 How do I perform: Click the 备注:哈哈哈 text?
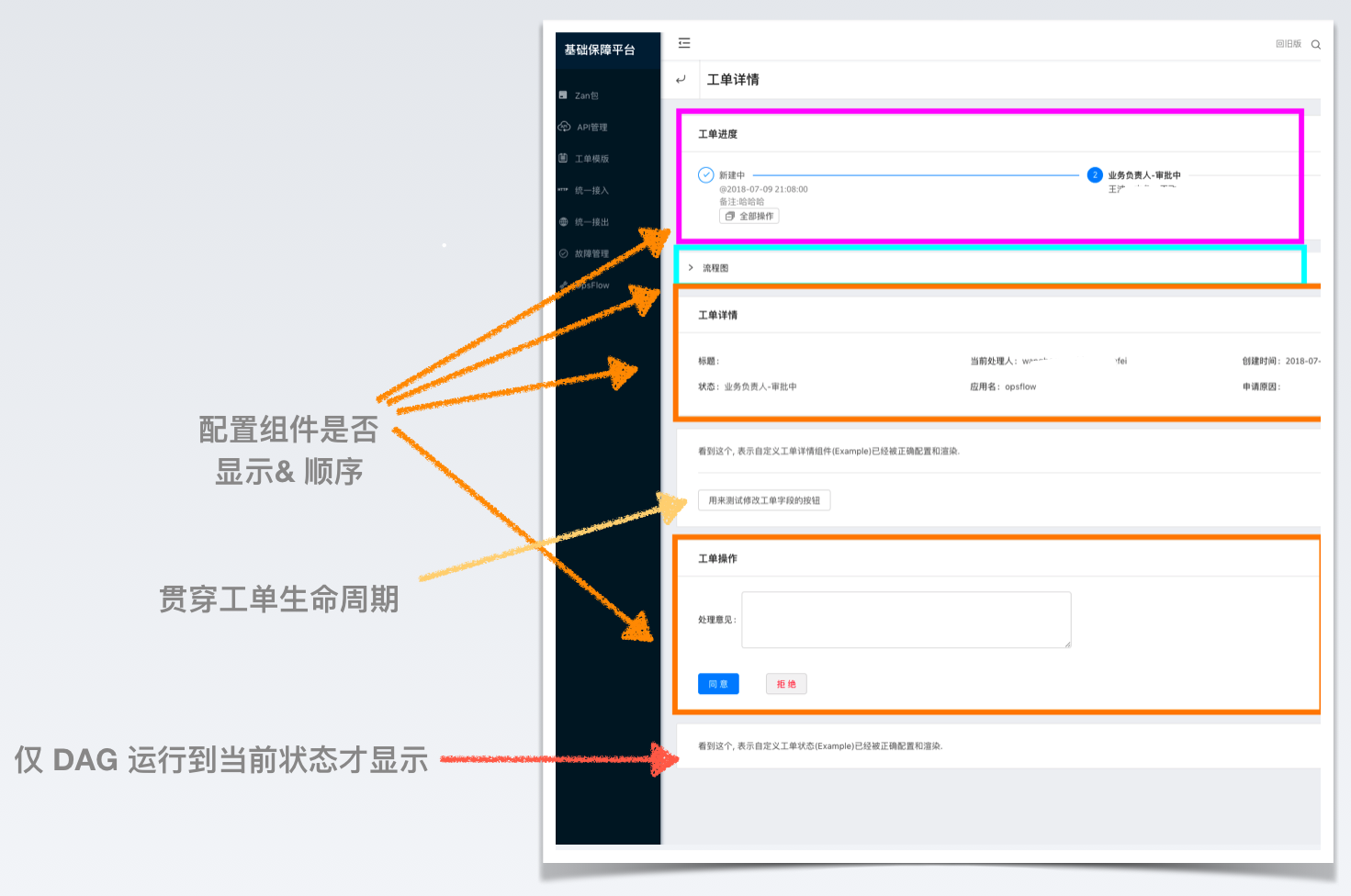[741, 202]
